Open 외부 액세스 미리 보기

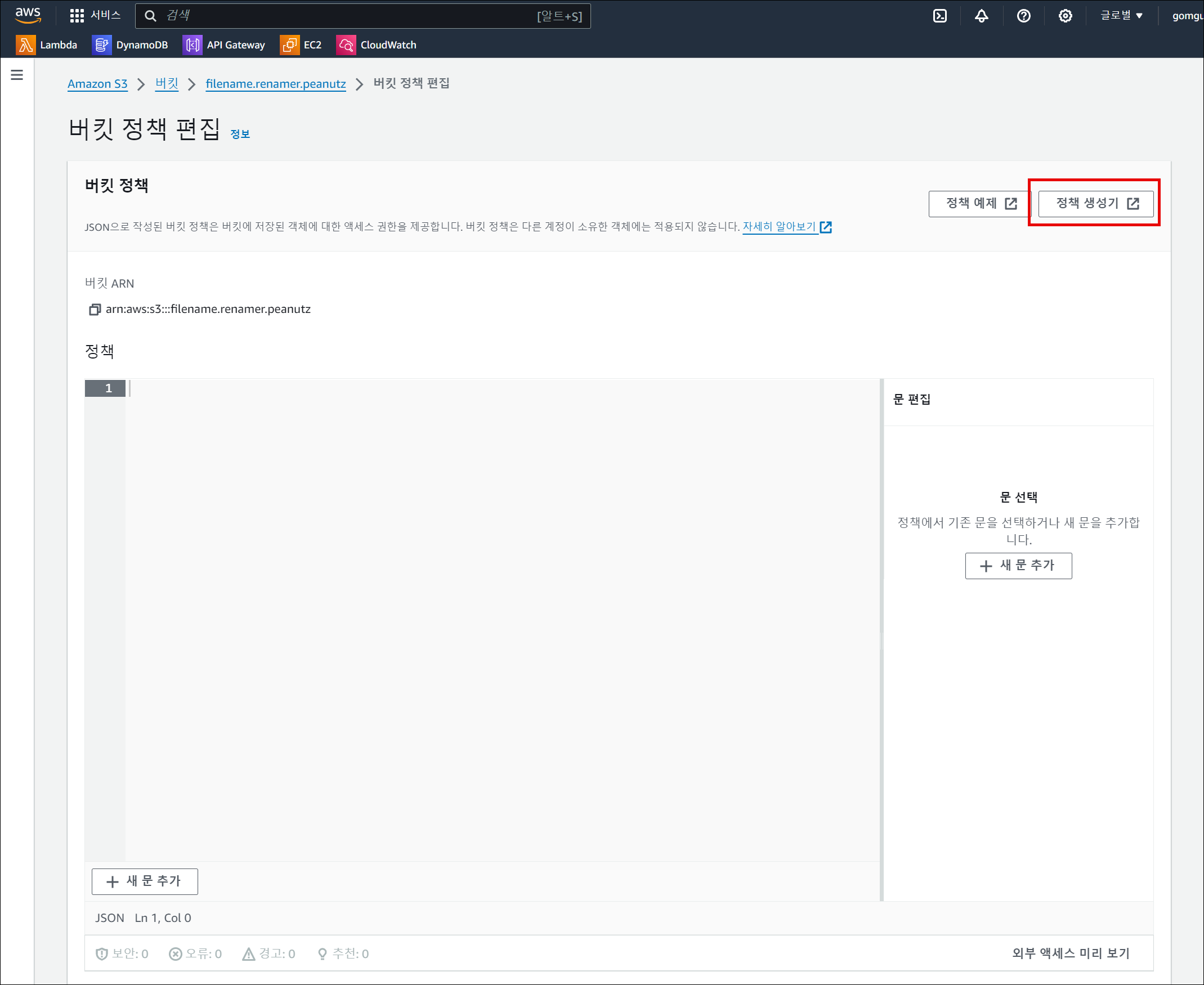click(1070, 953)
